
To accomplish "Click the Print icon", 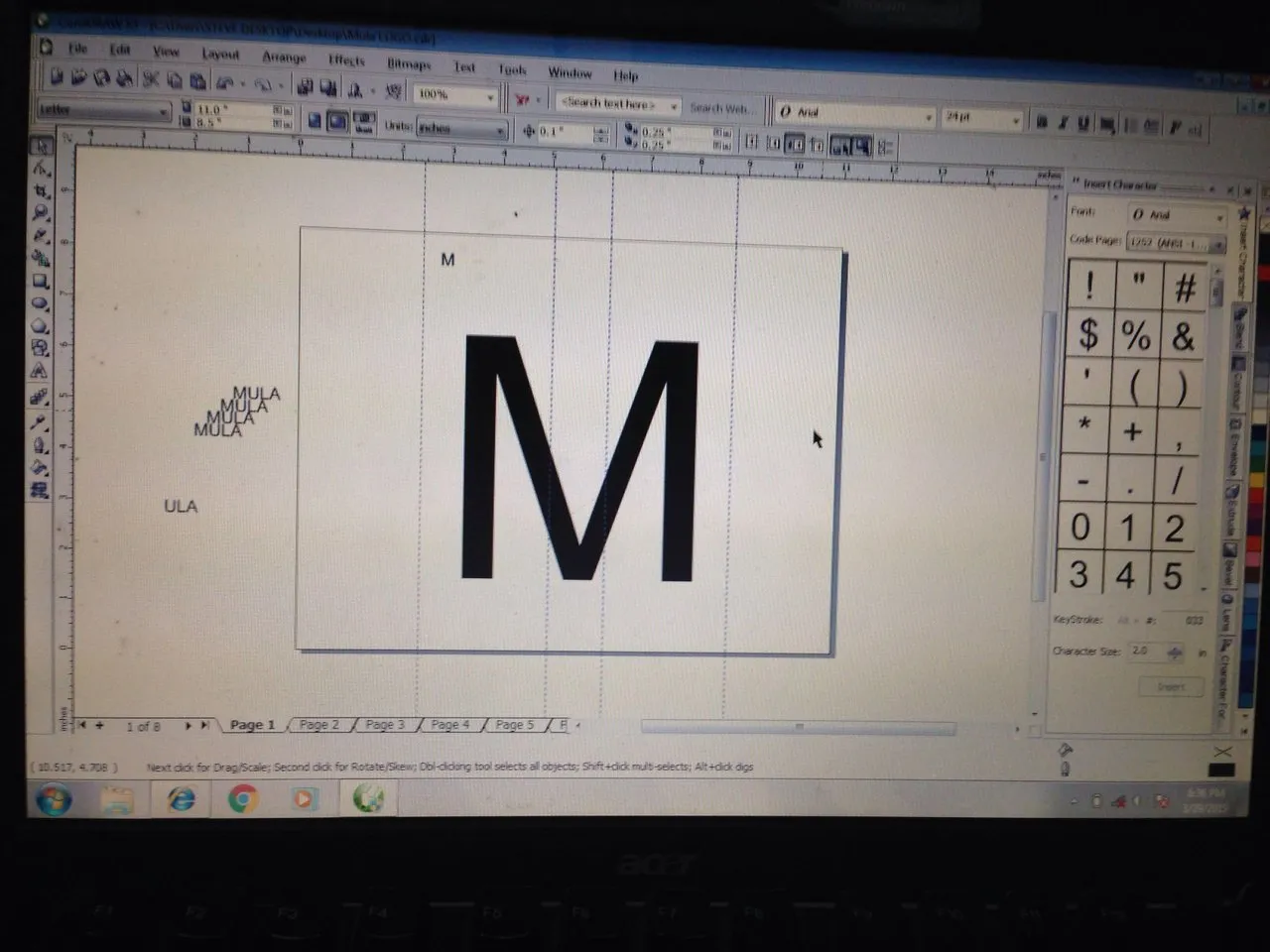I will pos(124,78).
